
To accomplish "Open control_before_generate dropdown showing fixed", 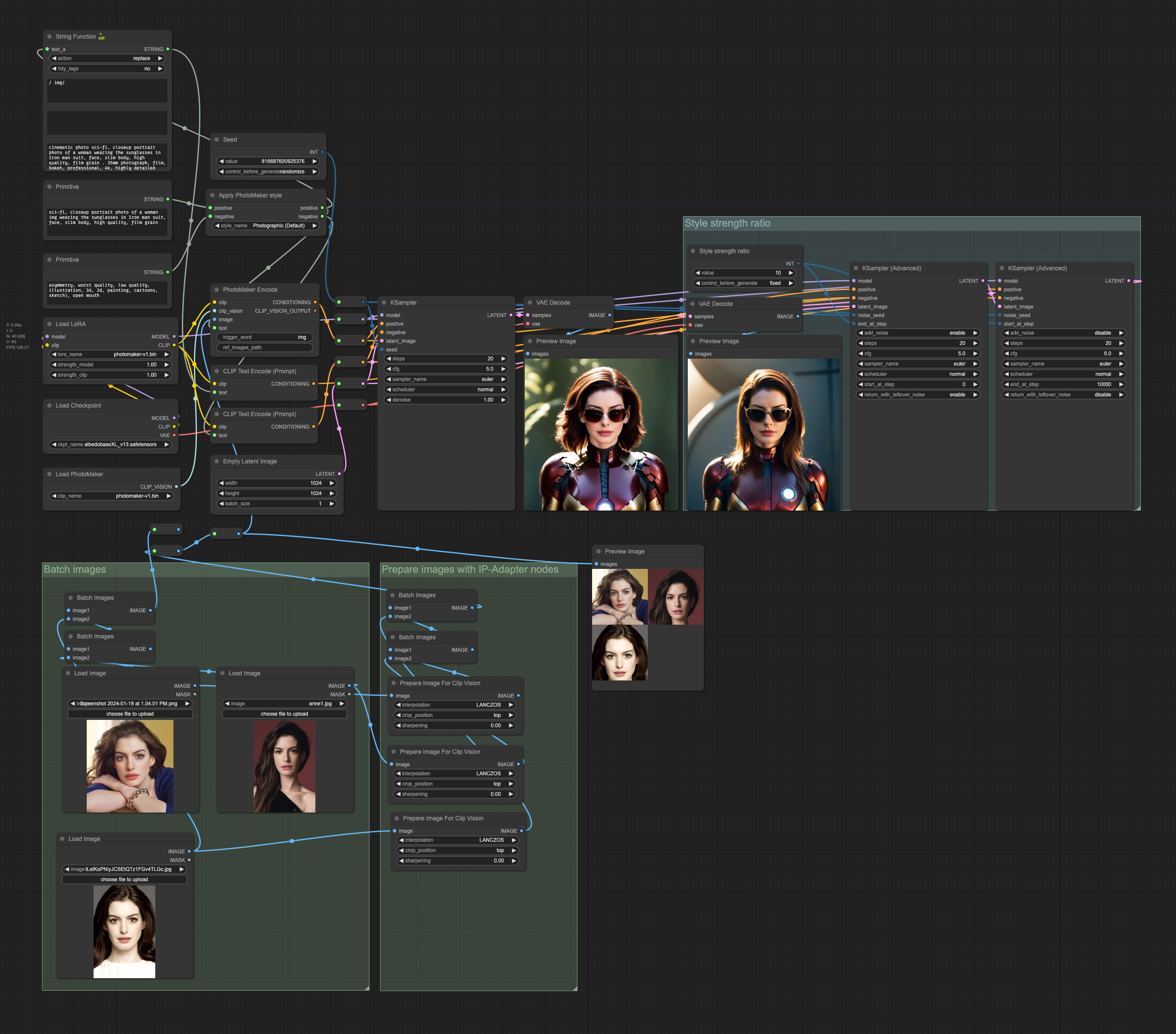I will [x=744, y=283].
